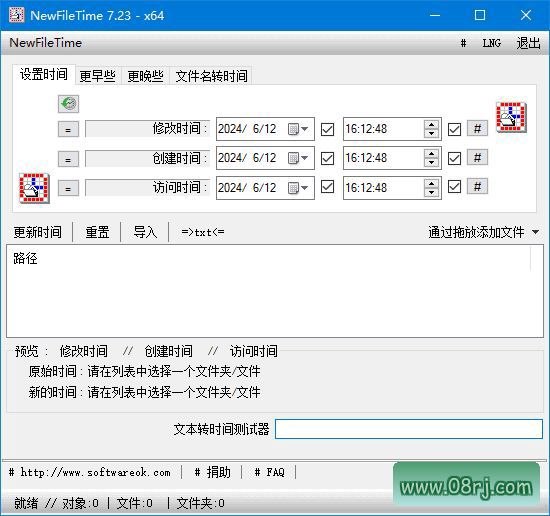The width and height of the screenshot is (550, 516).
Task: Click the # button in the 创建时间 row
Action: tap(477, 158)
